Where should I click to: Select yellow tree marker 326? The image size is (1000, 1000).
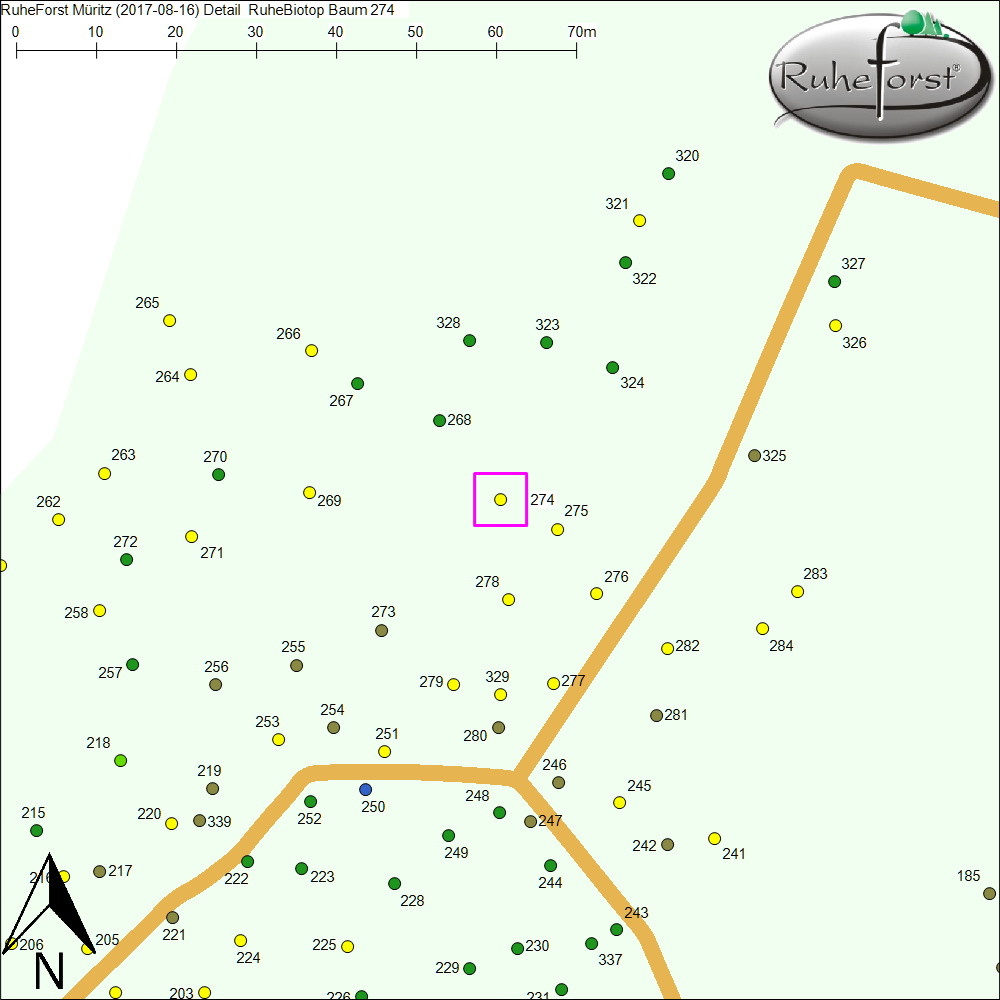[836, 325]
